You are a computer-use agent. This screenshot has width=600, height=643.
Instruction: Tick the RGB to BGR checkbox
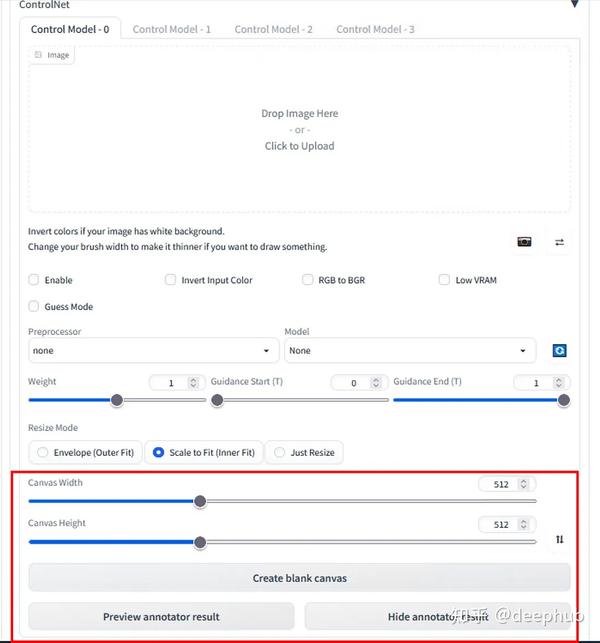coord(308,280)
